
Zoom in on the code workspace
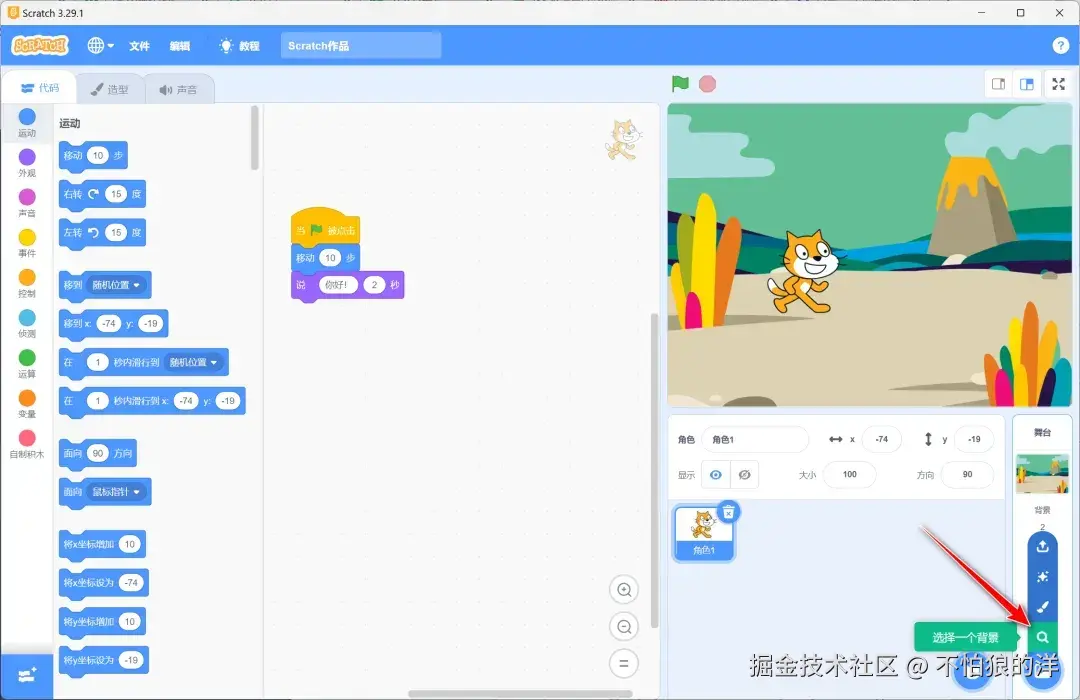[624, 589]
